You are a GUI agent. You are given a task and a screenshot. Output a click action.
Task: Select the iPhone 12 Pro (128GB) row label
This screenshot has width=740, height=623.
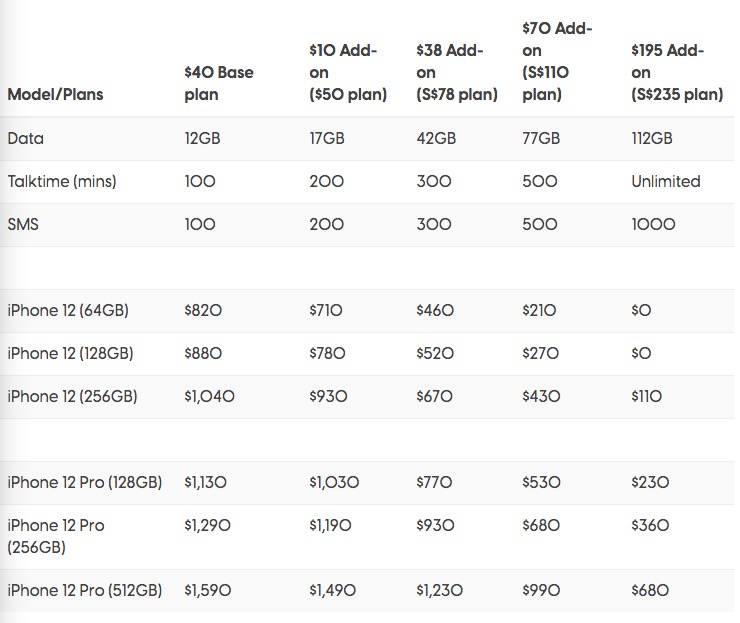click(84, 482)
